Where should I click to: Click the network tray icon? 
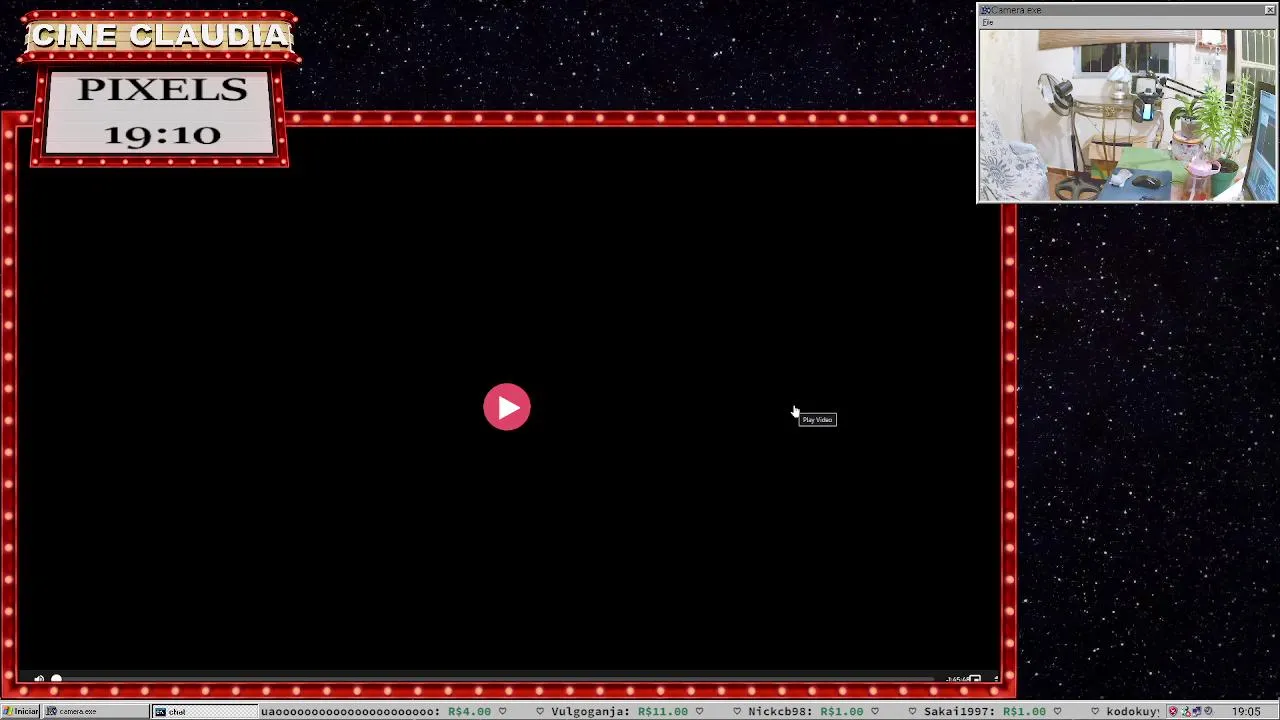tap(1197, 711)
